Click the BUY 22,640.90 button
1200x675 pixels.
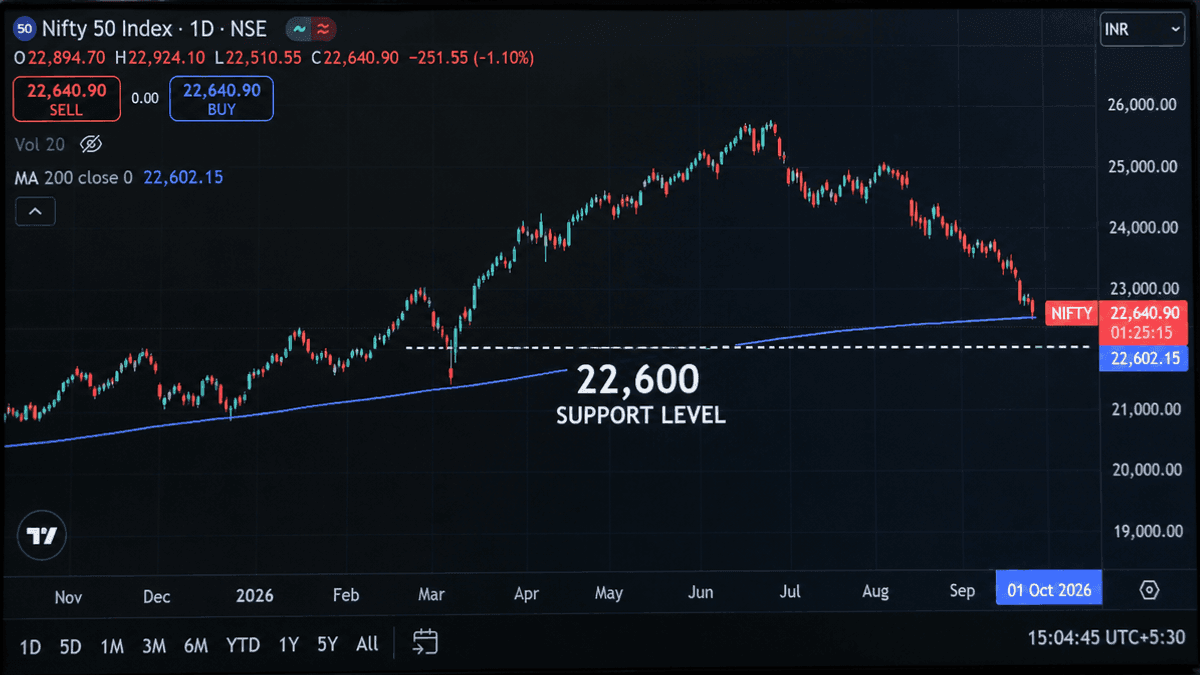pos(222,99)
